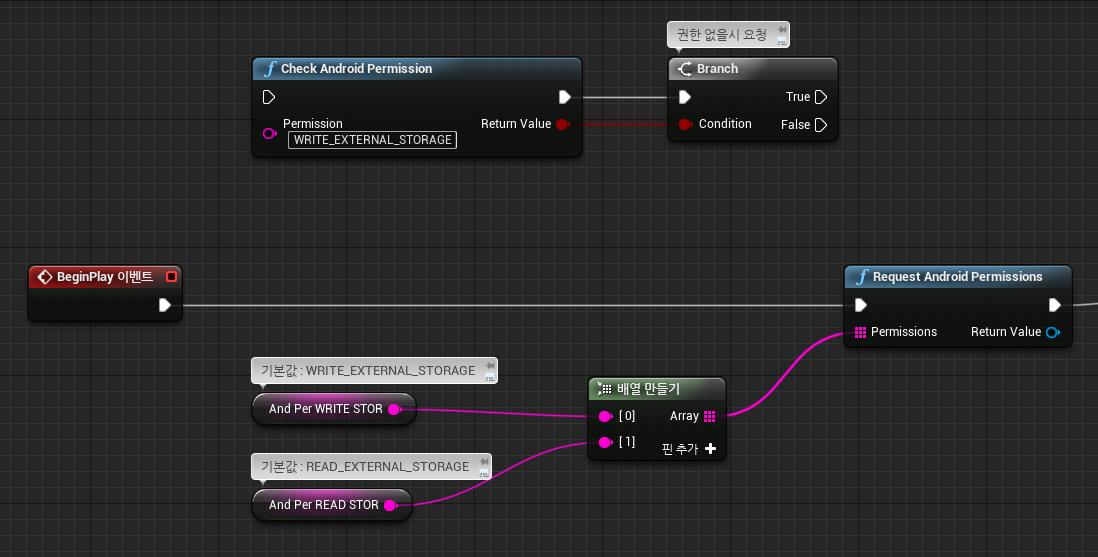The height and width of the screenshot is (557, 1098).
Task: Click the [1] input pin on 배열 만들기
Action: [606, 442]
